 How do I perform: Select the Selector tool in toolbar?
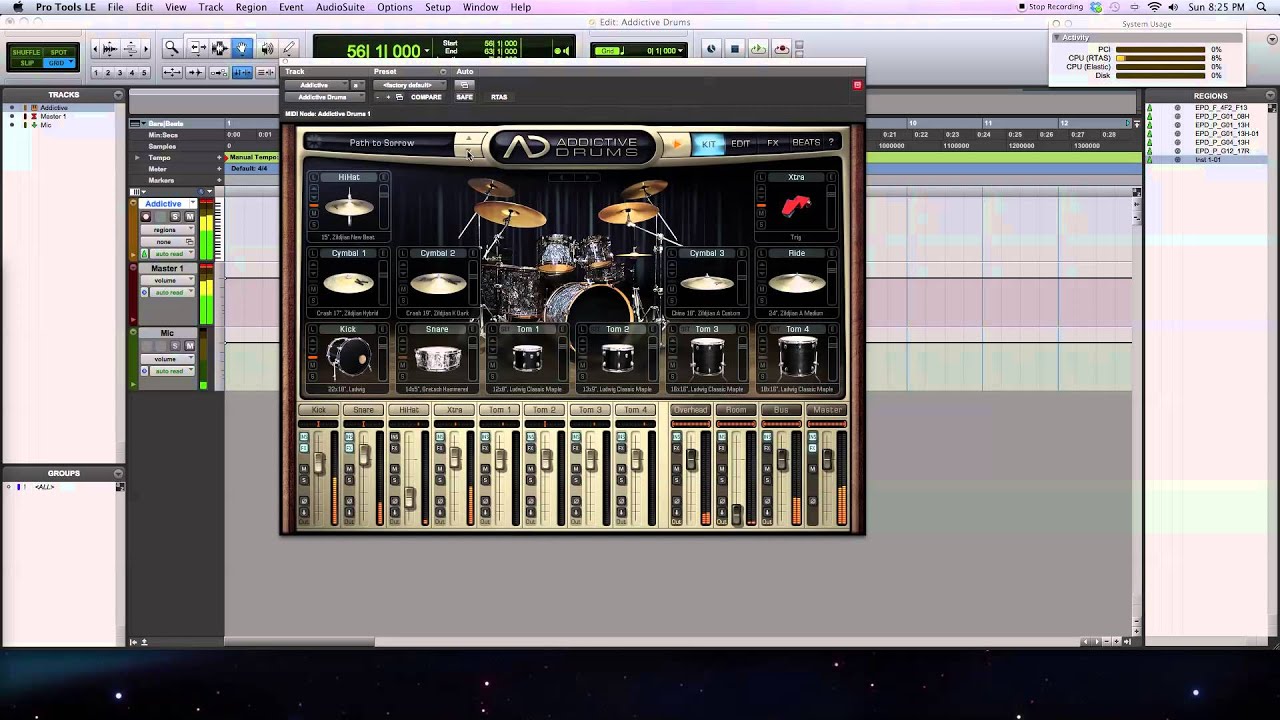pyautogui.click(x=219, y=48)
